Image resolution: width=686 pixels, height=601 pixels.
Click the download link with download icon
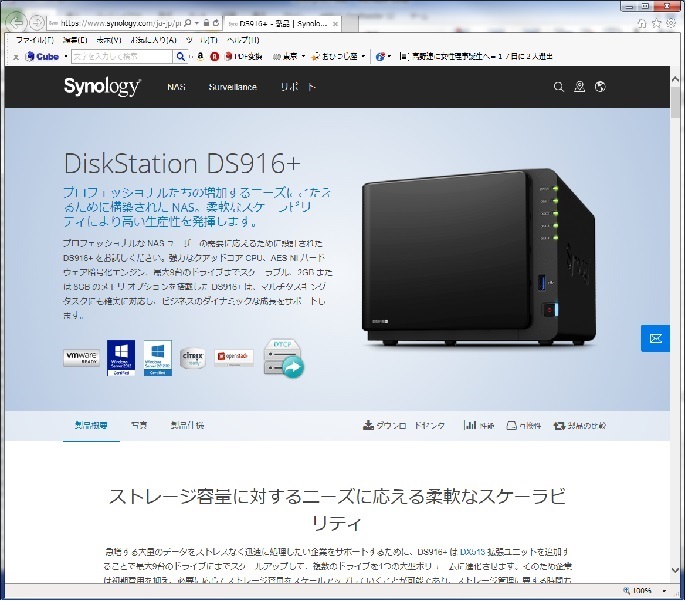click(x=403, y=425)
